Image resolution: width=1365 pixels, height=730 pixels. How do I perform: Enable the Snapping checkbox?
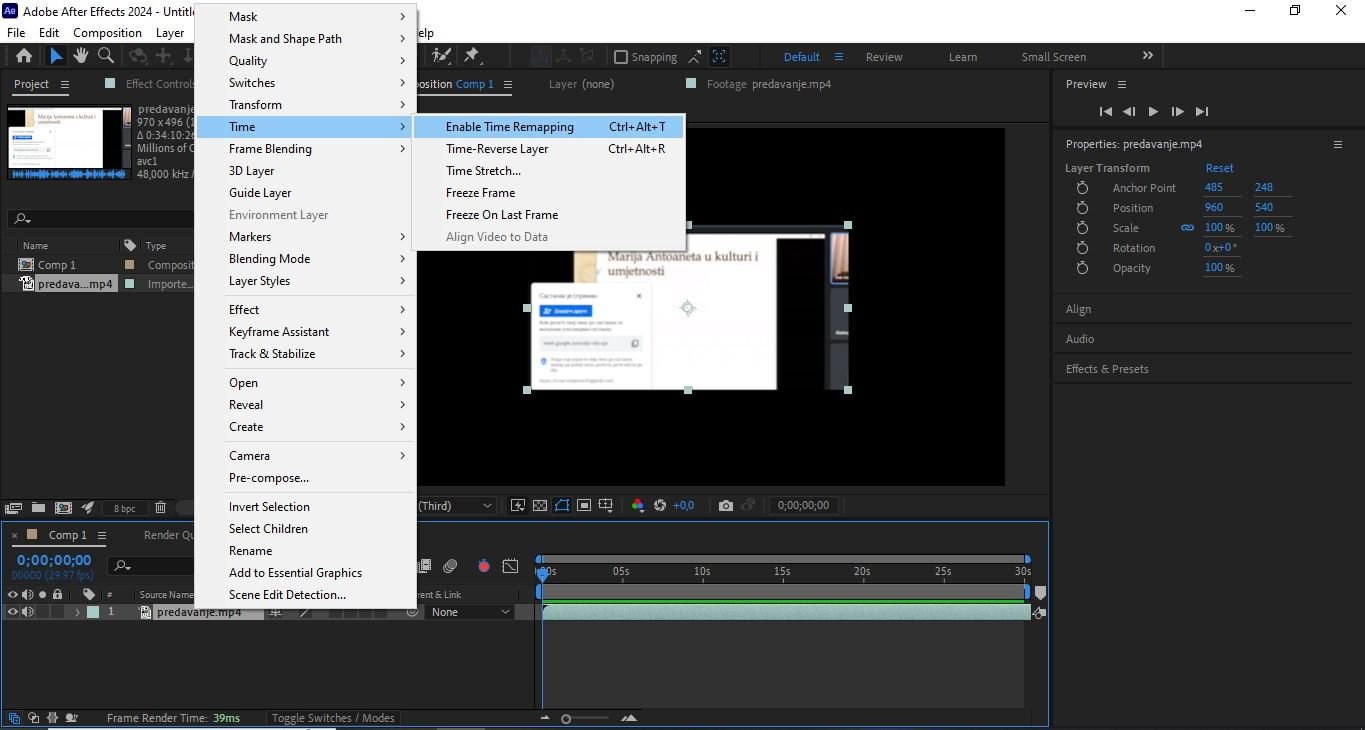click(x=621, y=57)
